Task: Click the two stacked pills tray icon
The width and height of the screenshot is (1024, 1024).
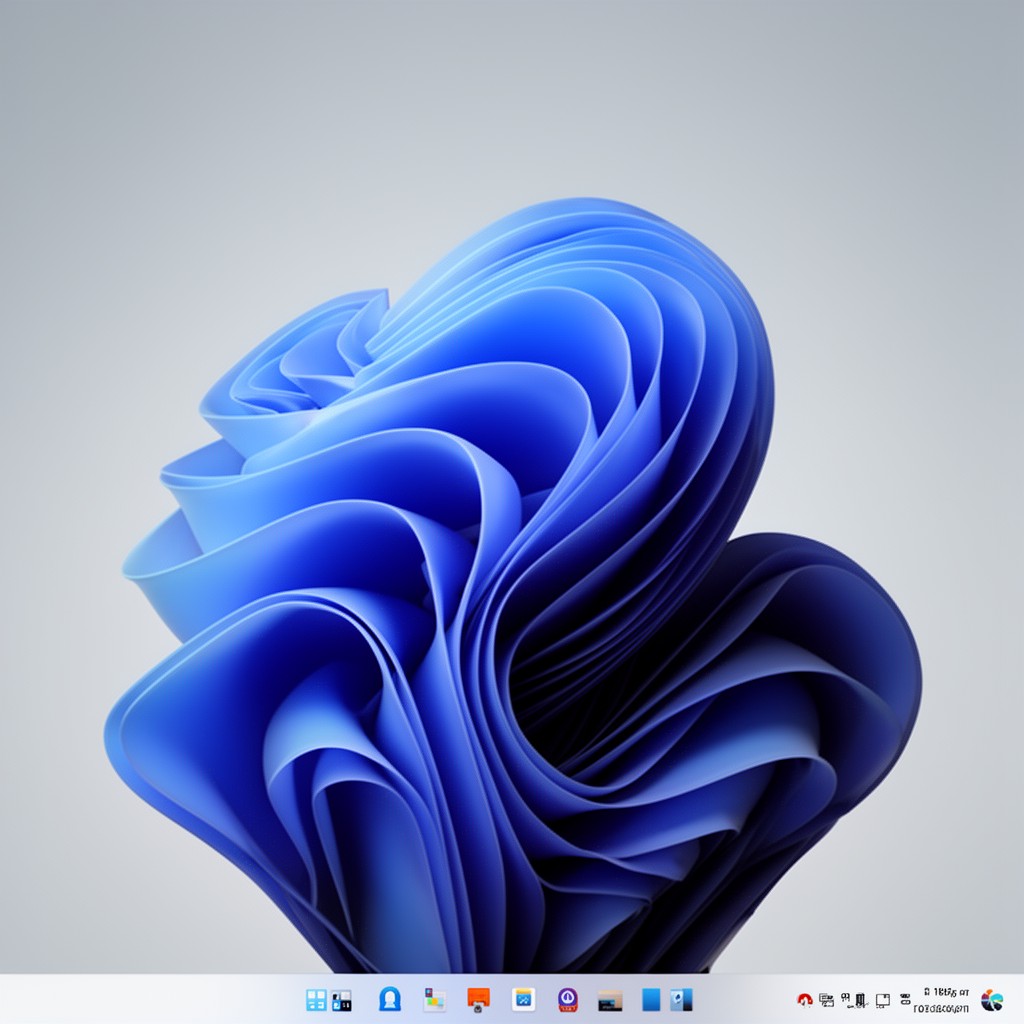Action: pyautogui.click(x=905, y=999)
